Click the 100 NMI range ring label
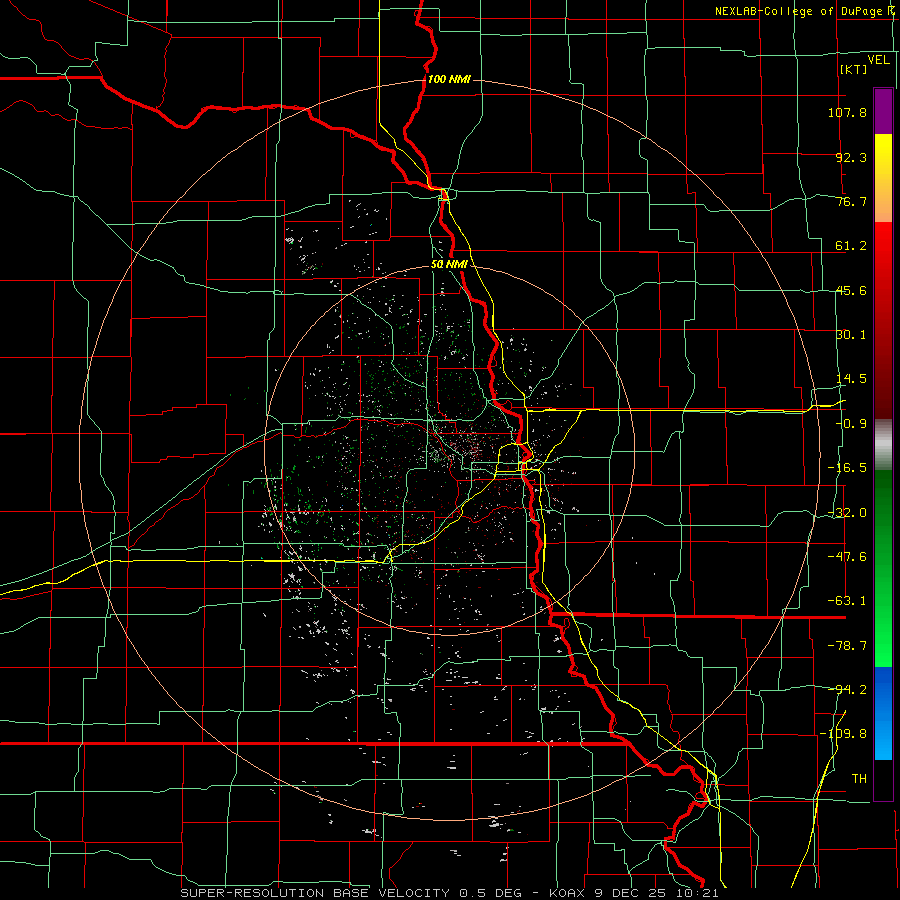 click(x=449, y=79)
